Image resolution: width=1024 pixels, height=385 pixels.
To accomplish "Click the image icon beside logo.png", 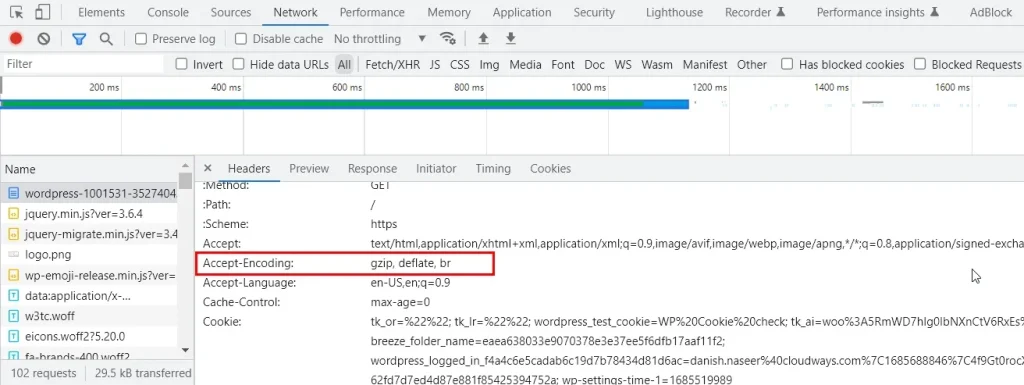I will tap(14, 254).
